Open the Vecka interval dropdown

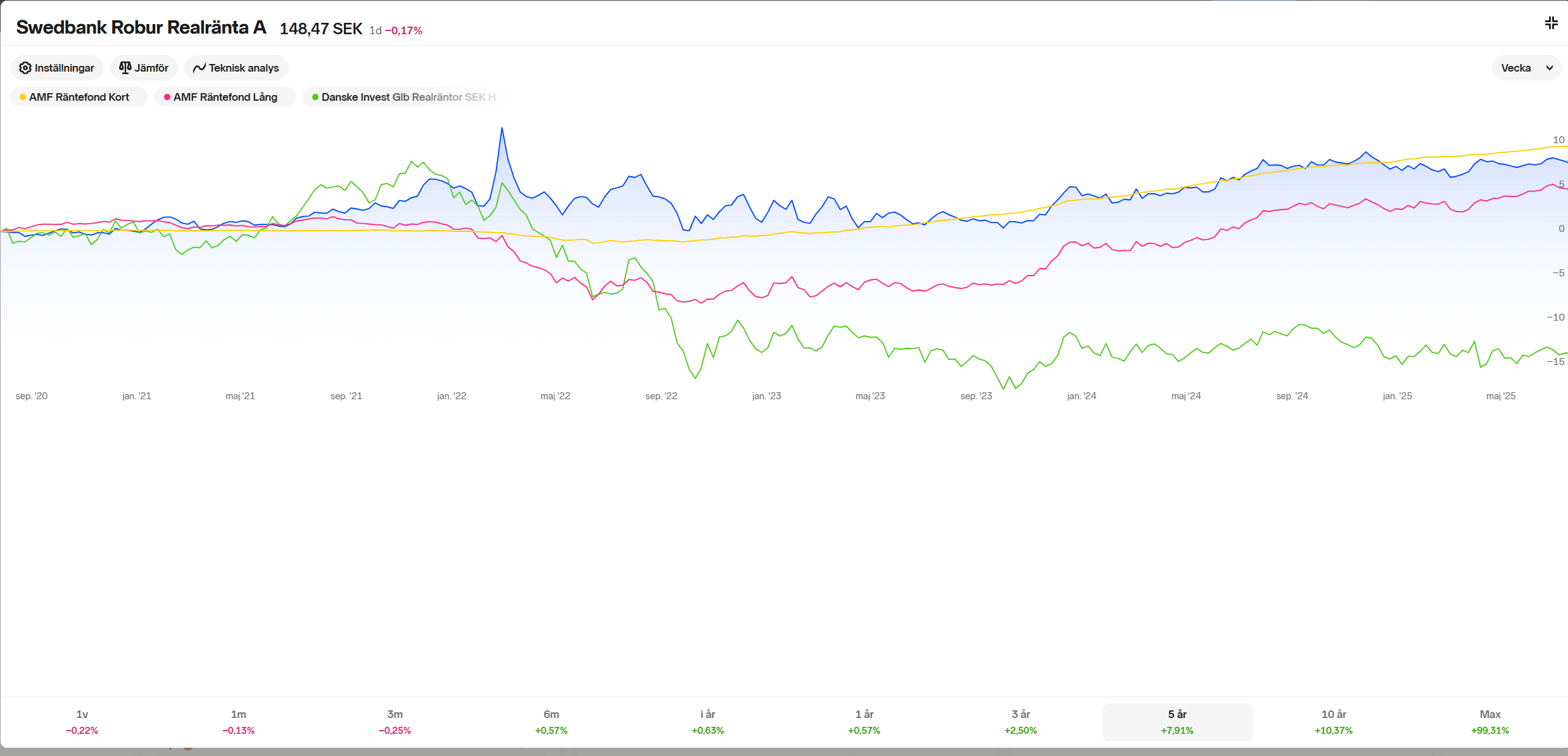(x=1526, y=68)
